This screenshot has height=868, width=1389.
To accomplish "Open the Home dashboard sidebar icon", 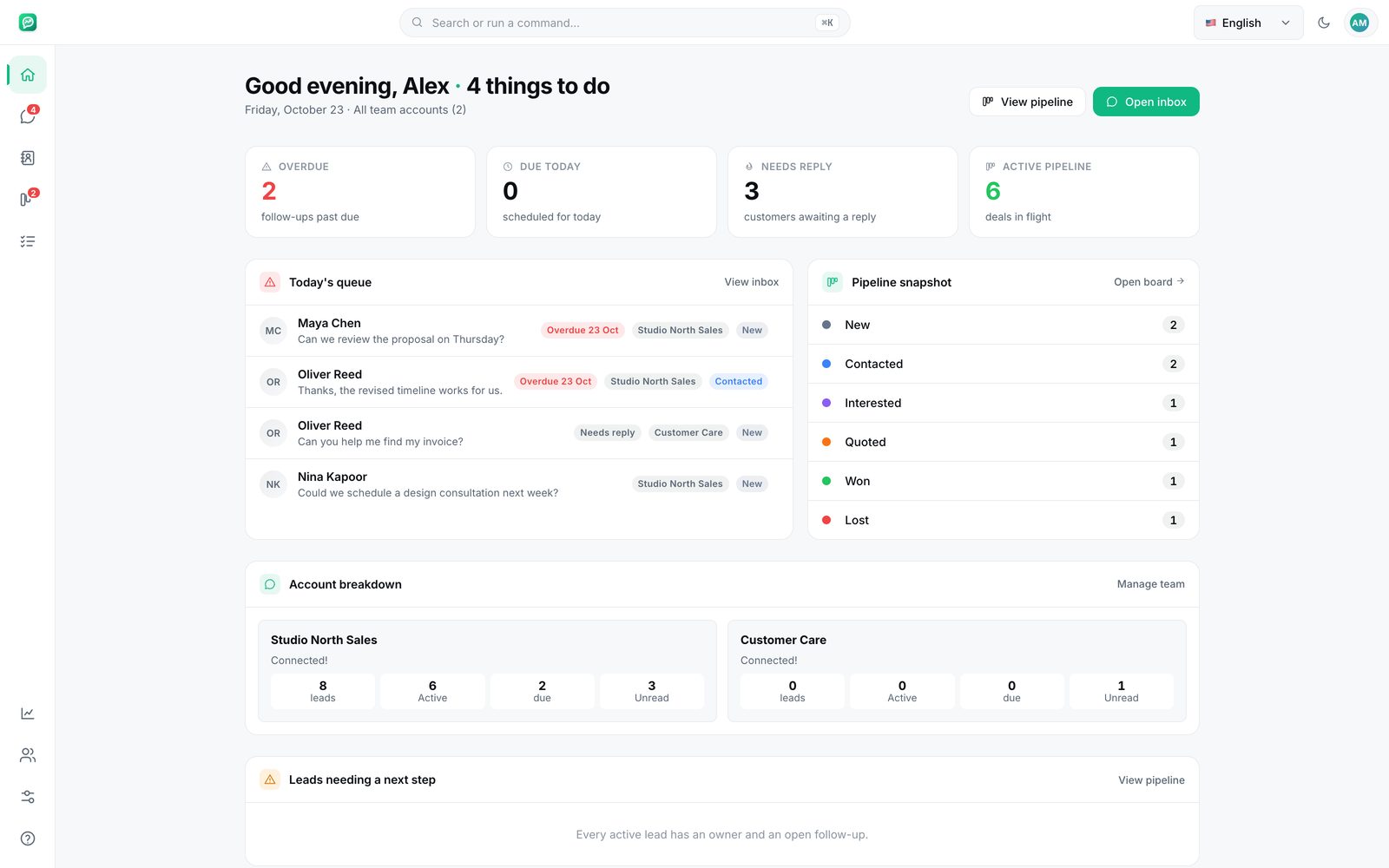I will [x=28, y=75].
